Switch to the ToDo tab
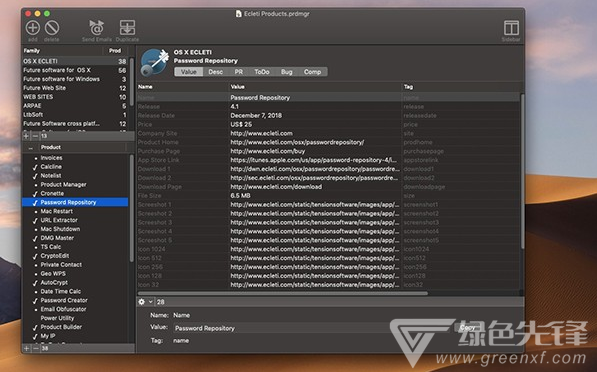Screen dimensions: 597x372 click(262, 72)
